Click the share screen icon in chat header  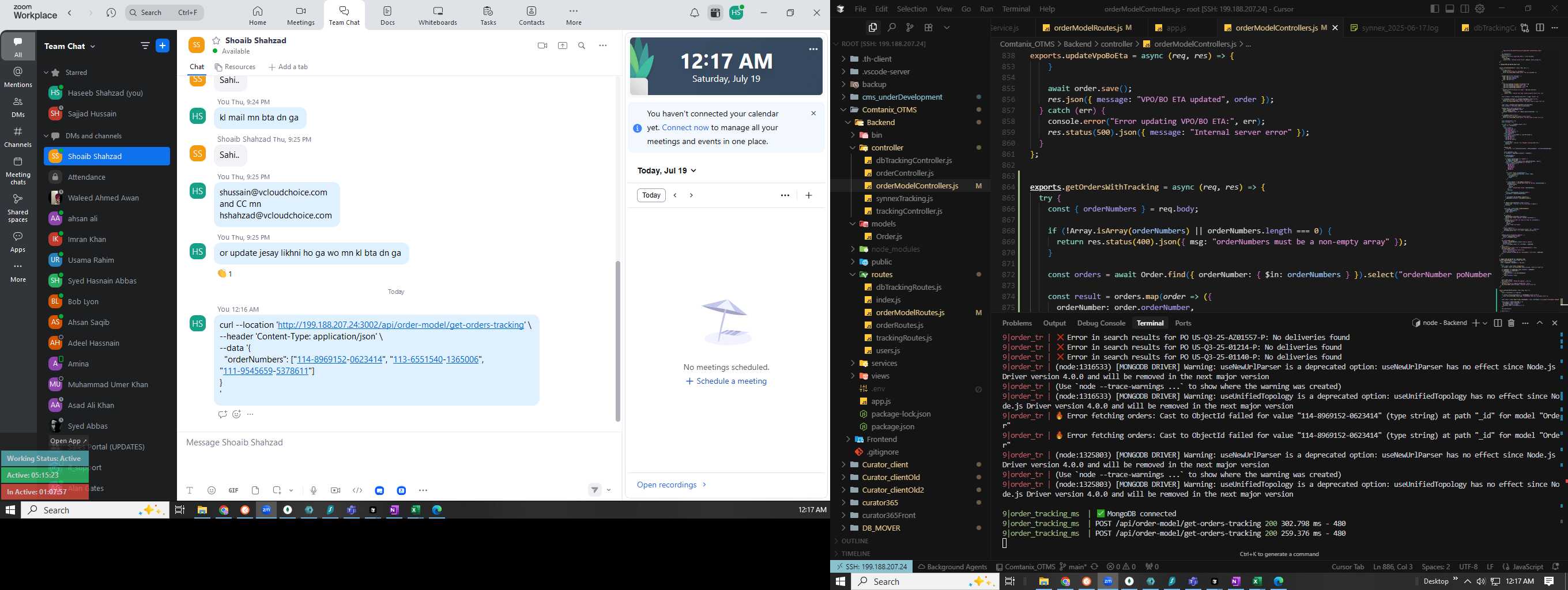pyautogui.click(x=563, y=46)
